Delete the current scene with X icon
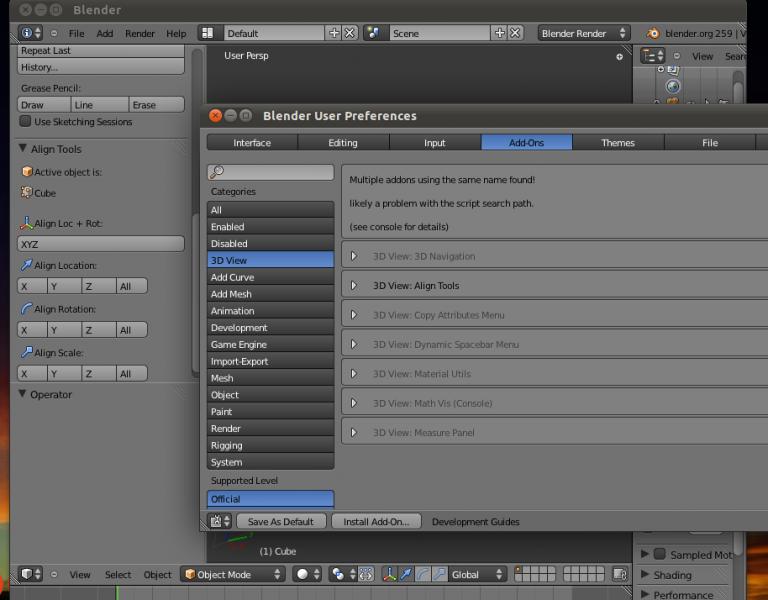This screenshot has height=600, width=768. click(515, 33)
